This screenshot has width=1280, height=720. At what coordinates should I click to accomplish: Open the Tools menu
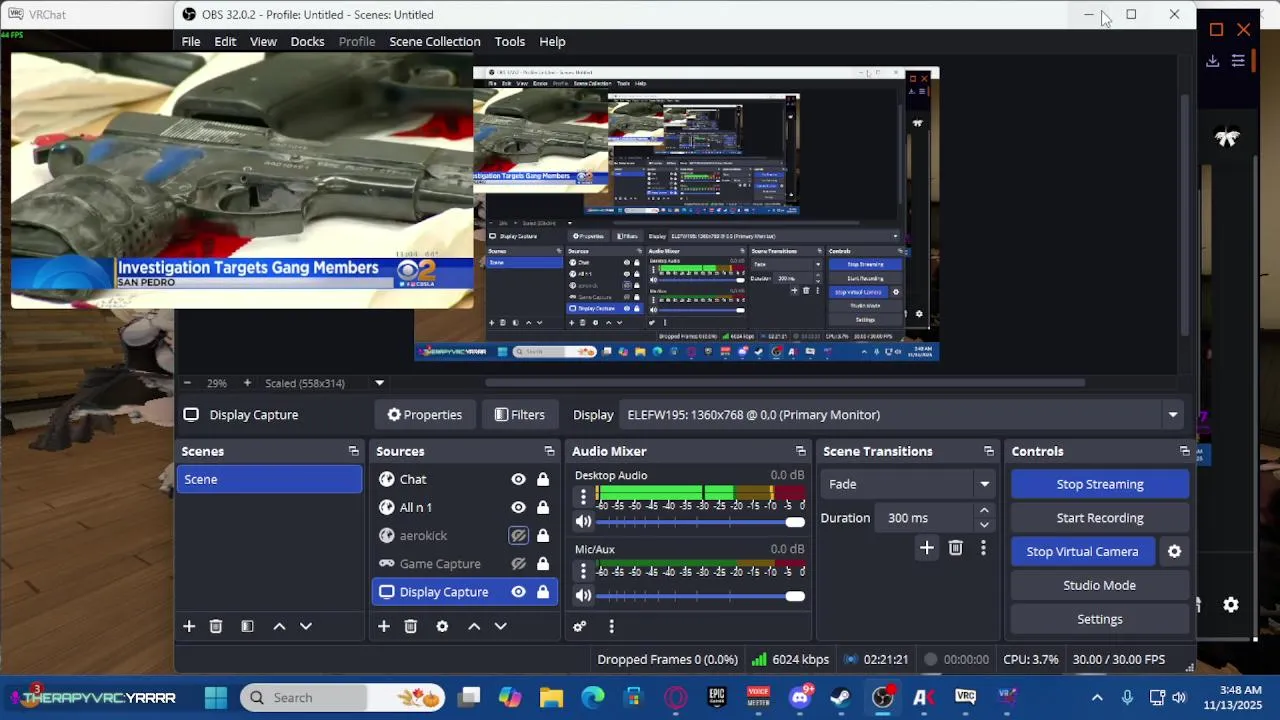[510, 41]
